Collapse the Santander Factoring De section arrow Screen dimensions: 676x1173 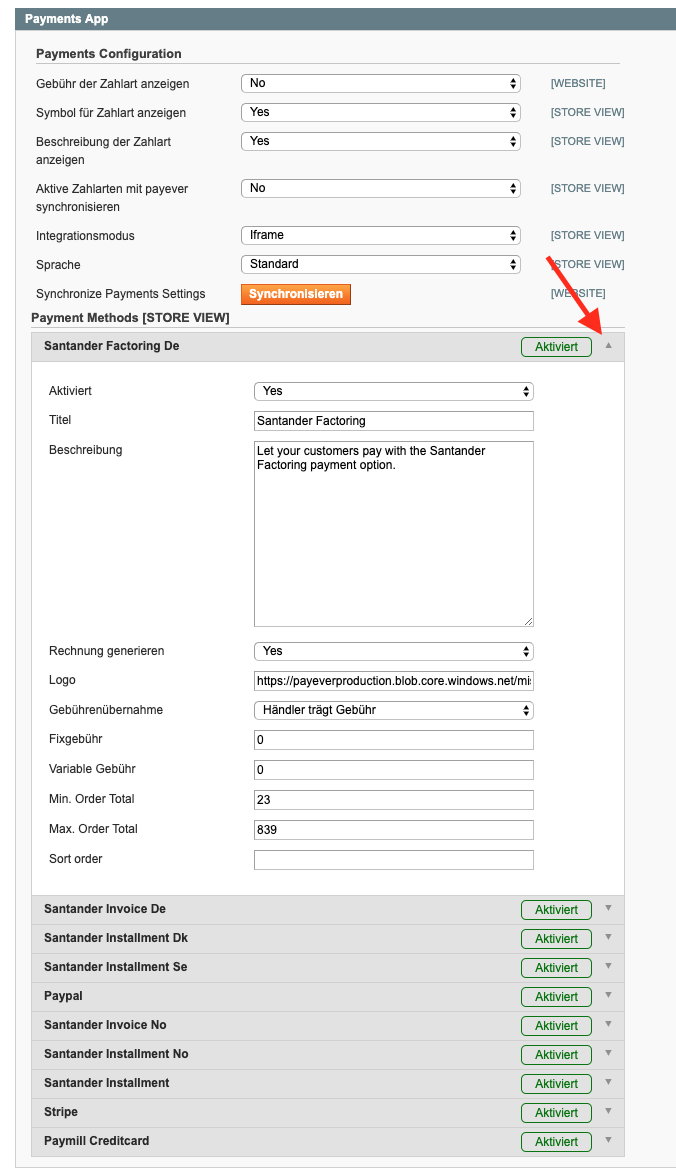click(608, 346)
